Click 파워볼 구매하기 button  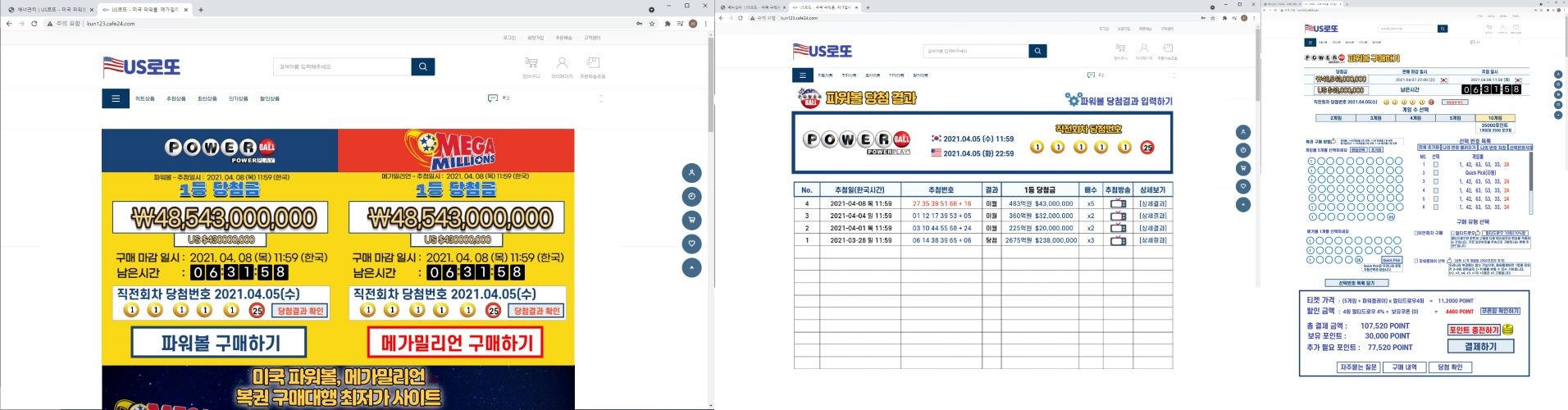tap(220, 343)
